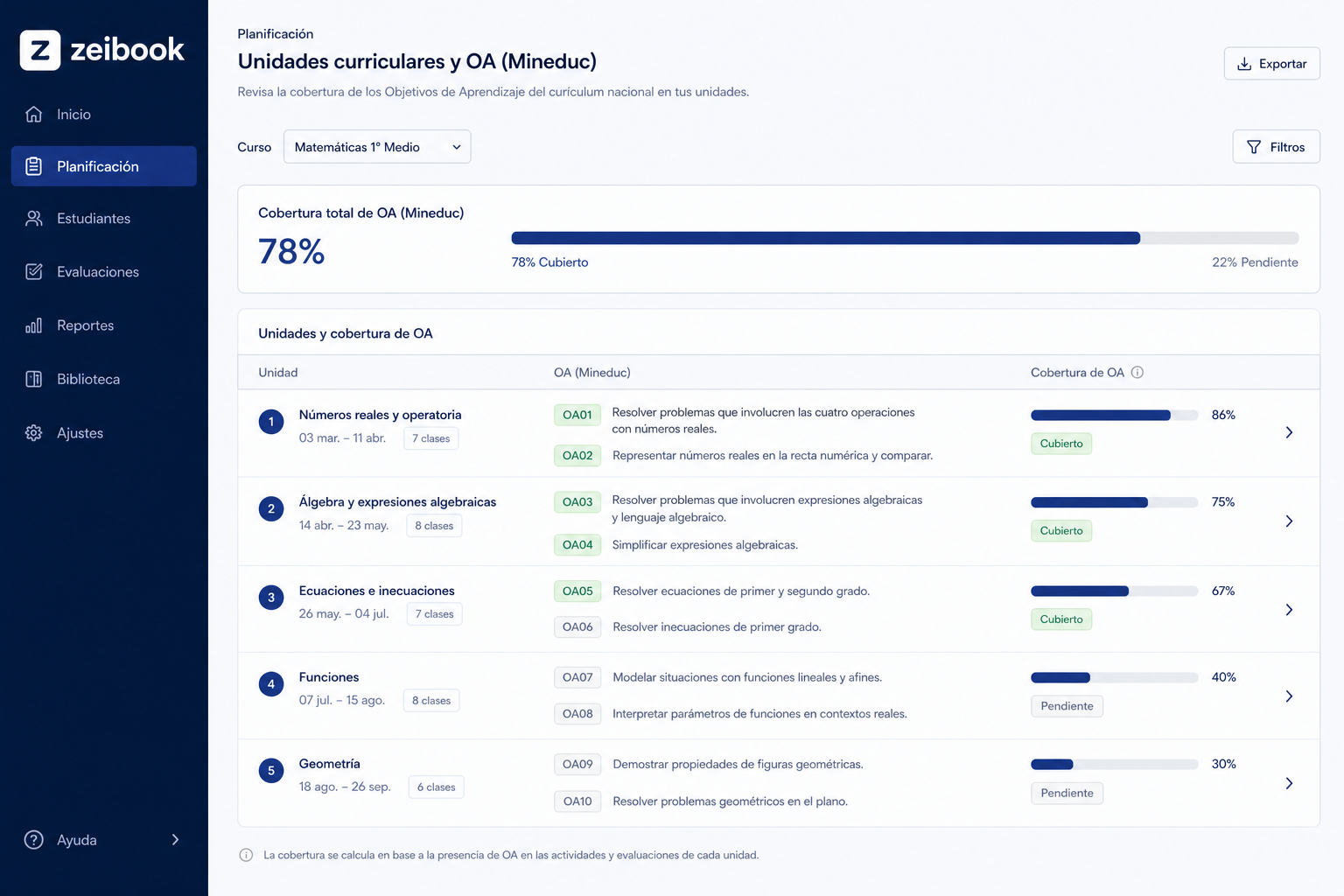The width and height of the screenshot is (1344, 896).
Task: Click the unit number 5 badge
Action: coord(271,771)
